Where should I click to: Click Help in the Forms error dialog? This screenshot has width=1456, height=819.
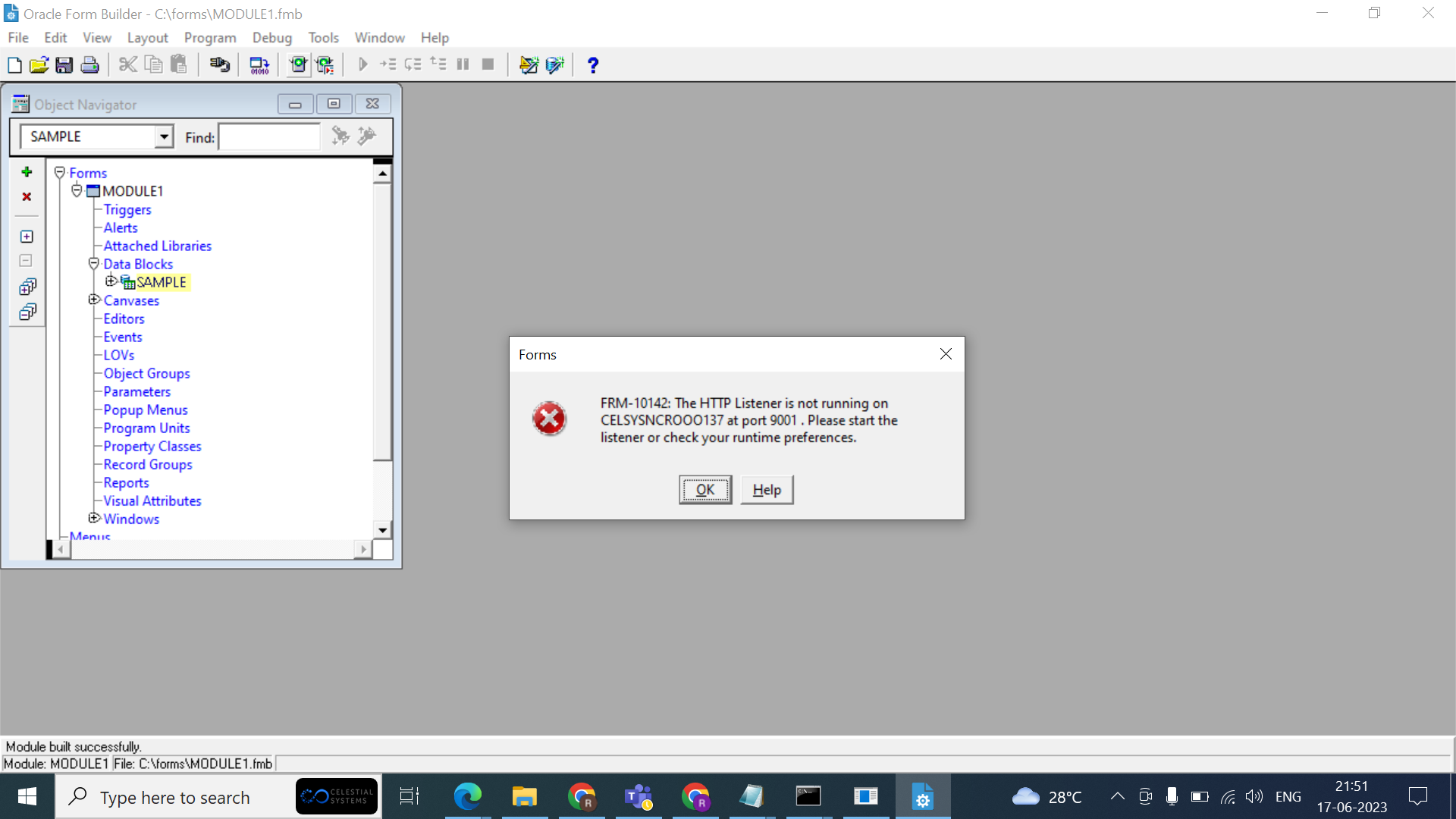point(767,490)
